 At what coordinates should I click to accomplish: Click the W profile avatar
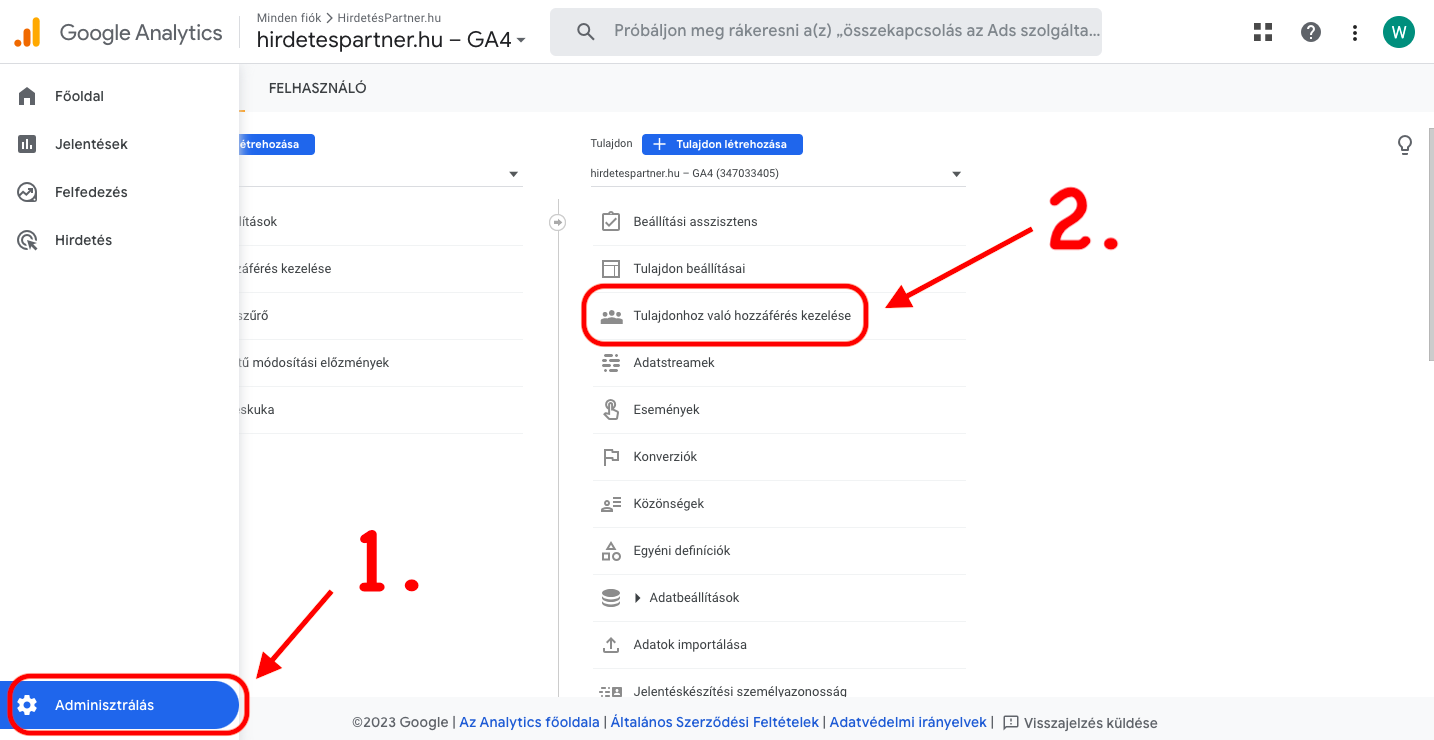click(x=1398, y=31)
